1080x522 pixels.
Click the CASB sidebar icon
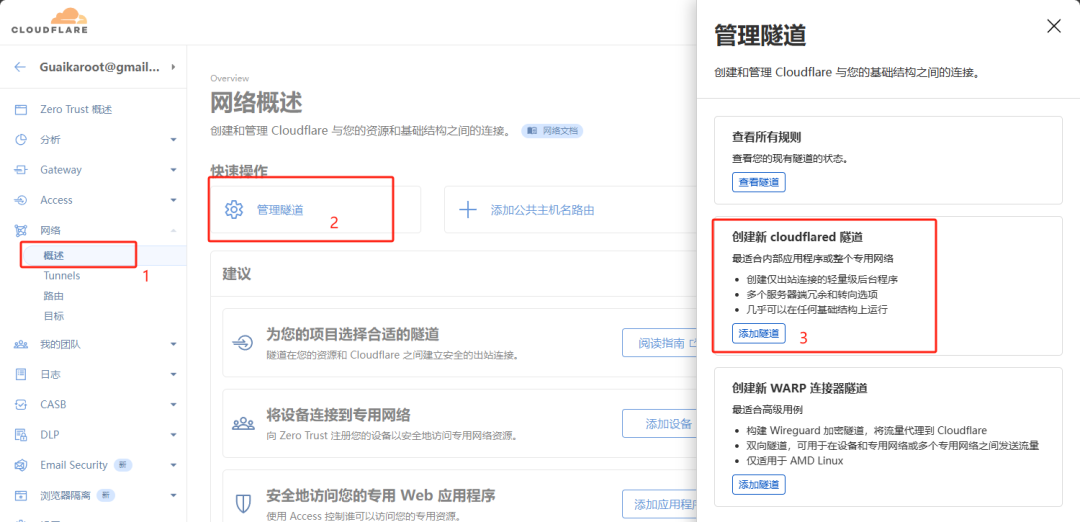coord(20,404)
